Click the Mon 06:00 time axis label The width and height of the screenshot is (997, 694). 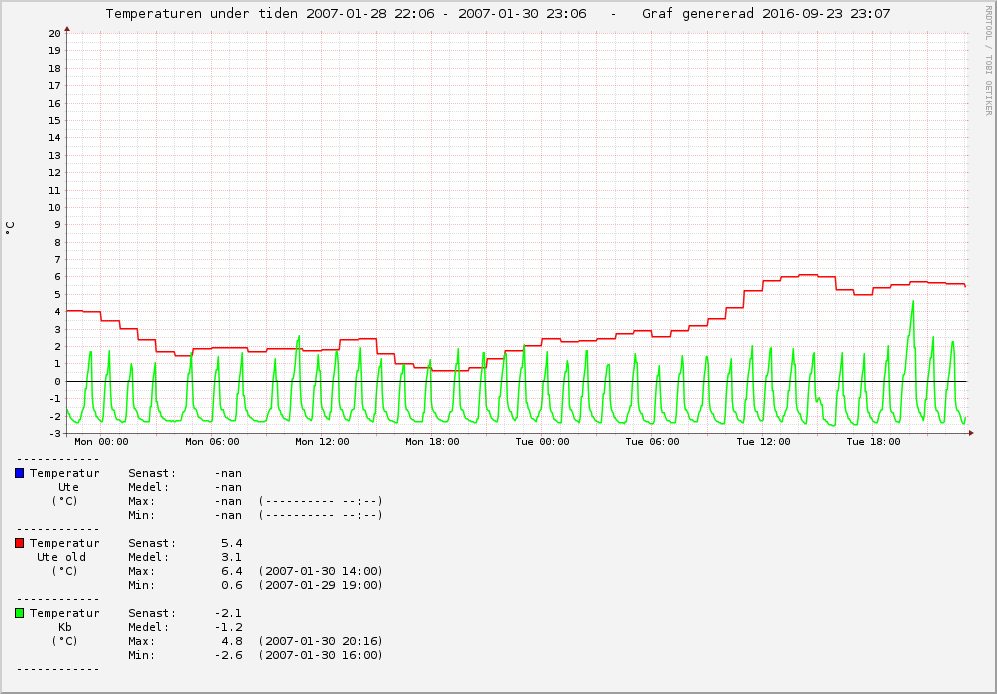212,441
